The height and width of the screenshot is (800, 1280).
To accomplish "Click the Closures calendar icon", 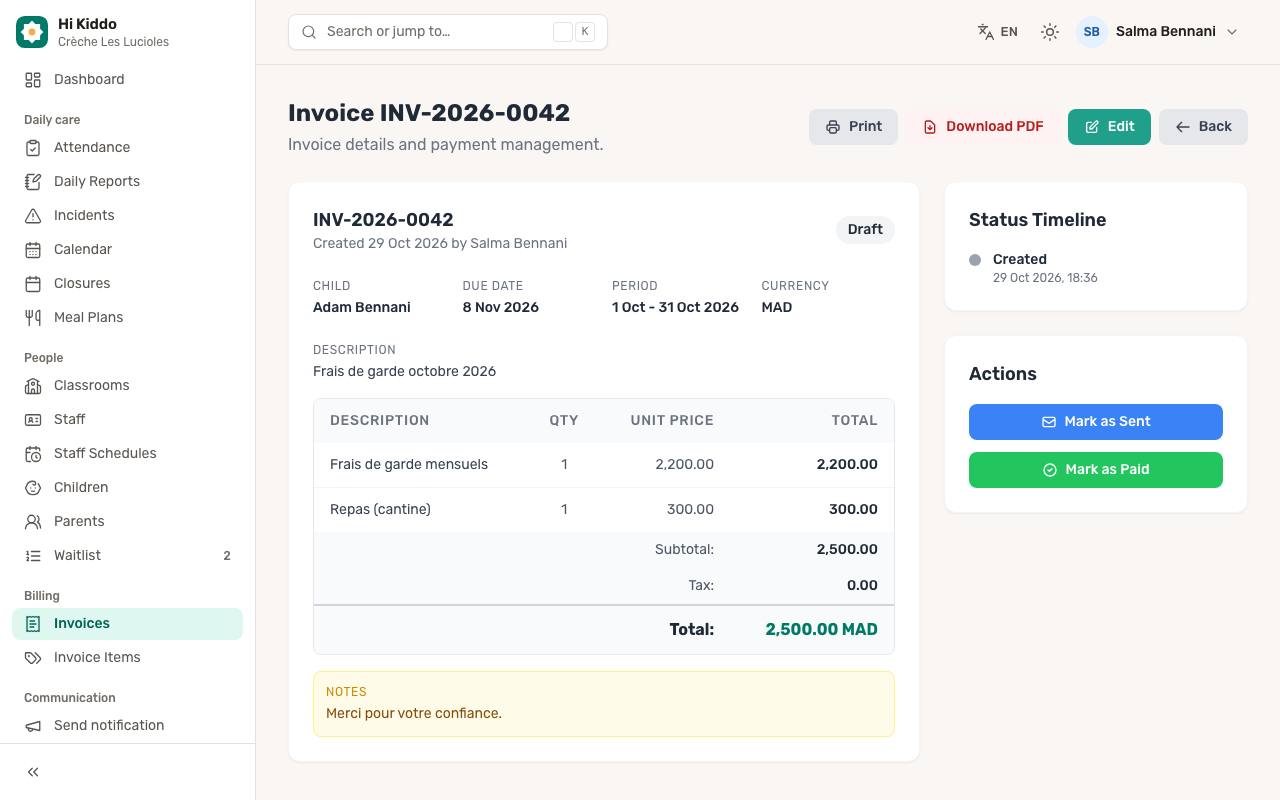I will [33, 283].
